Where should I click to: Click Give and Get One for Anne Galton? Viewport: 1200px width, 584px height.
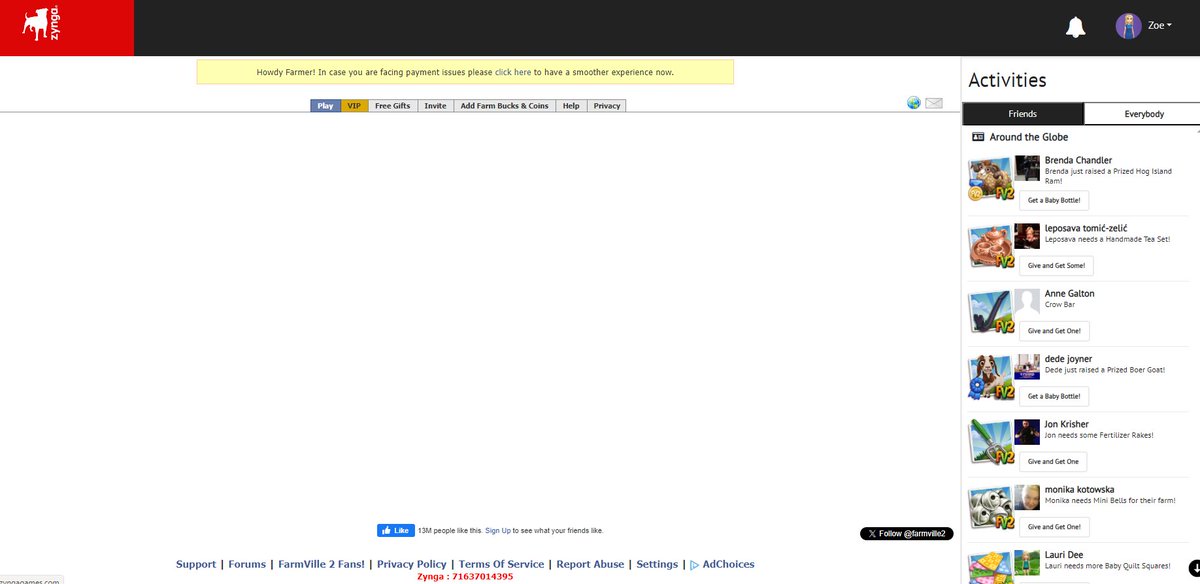(1054, 331)
